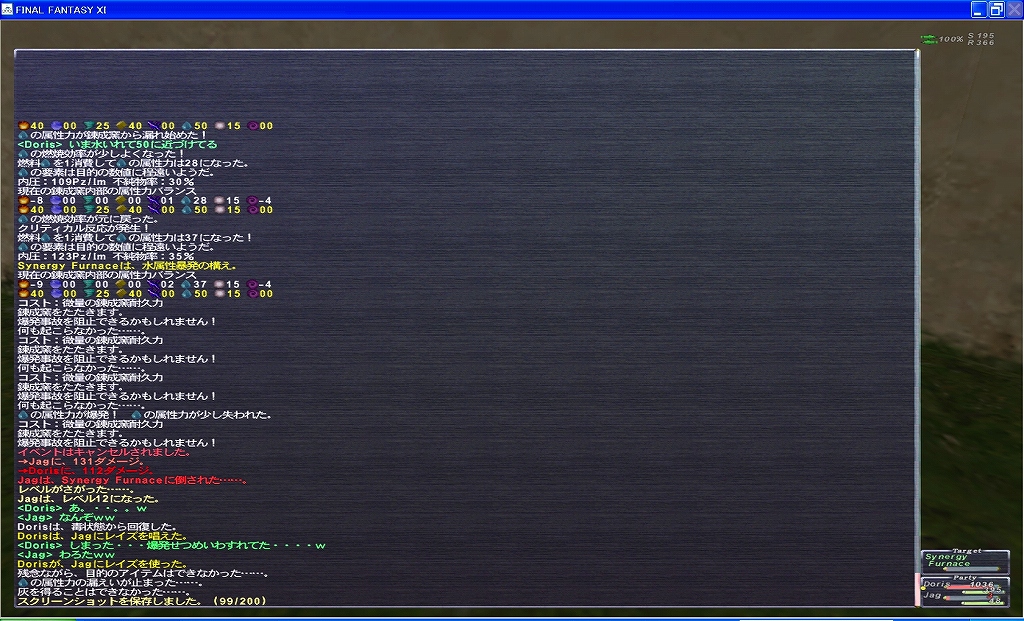Image resolution: width=1024 pixels, height=621 pixels.
Task: Click the 100% connection rate text
Action: pyautogui.click(x=951, y=39)
